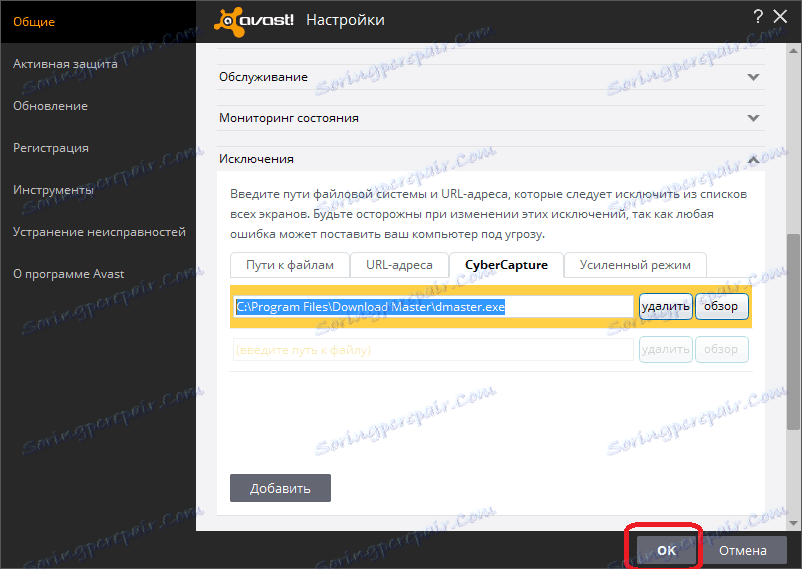Collapse the Исключения section

pos(491,159)
